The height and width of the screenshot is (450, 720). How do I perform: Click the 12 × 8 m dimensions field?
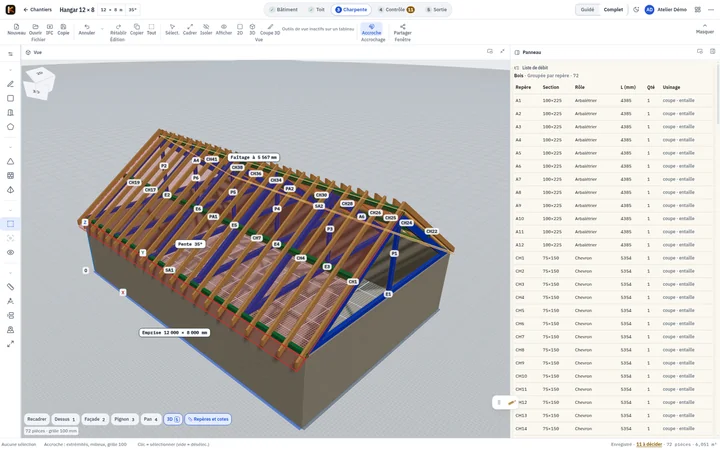[x=112, y=10]
